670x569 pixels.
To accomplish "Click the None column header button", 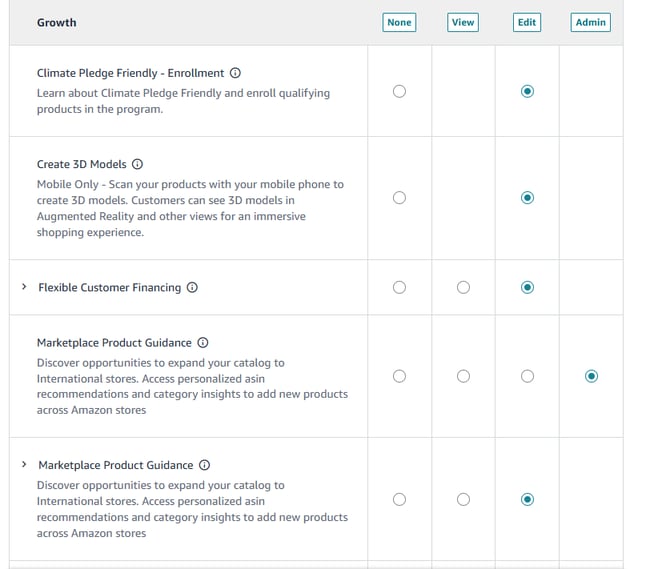I will click(x=399, y=22).
